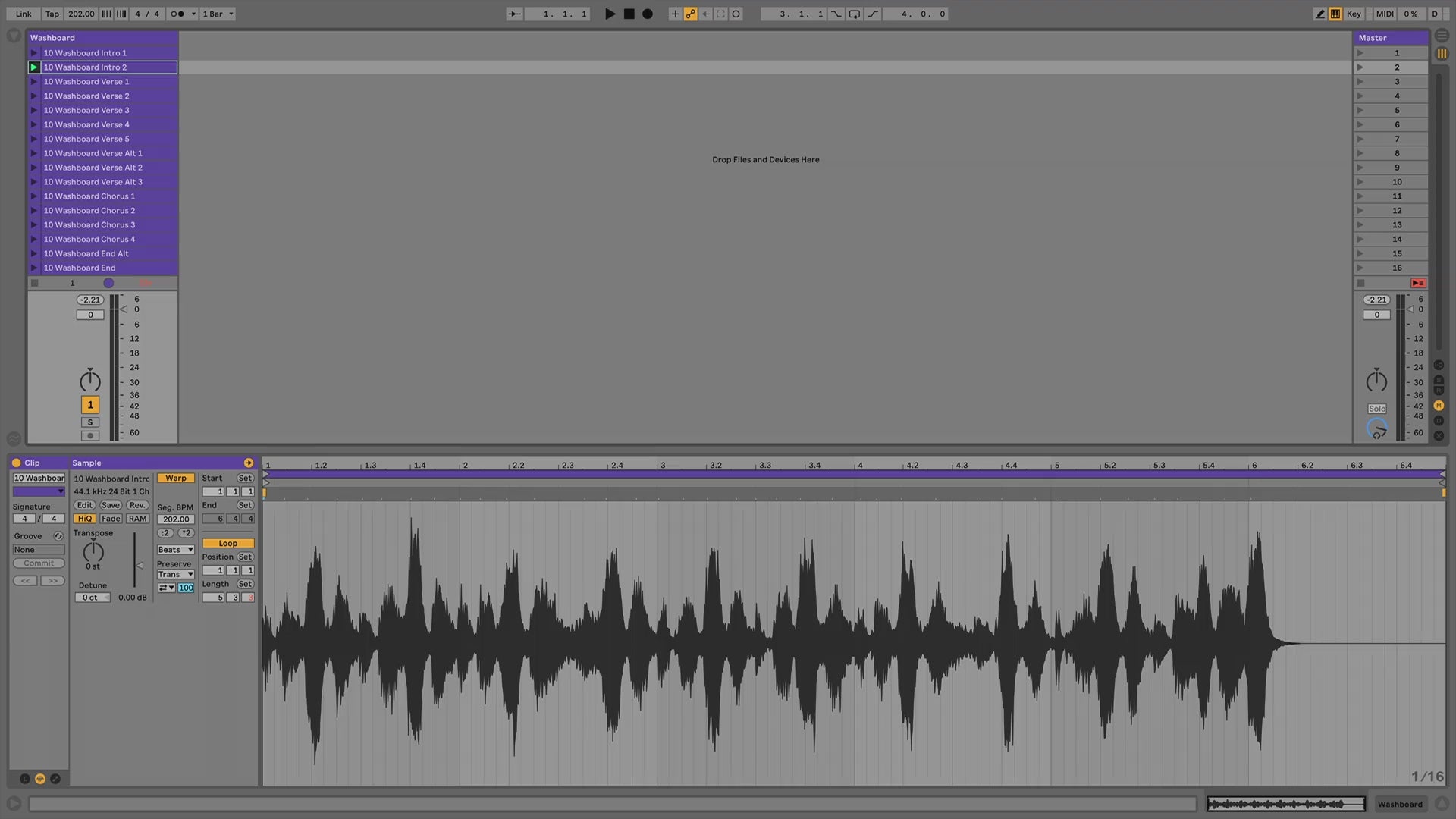Screen dimensions: 1456x819
Task: Click the Start Set button
Action: (x=245, y=479)
